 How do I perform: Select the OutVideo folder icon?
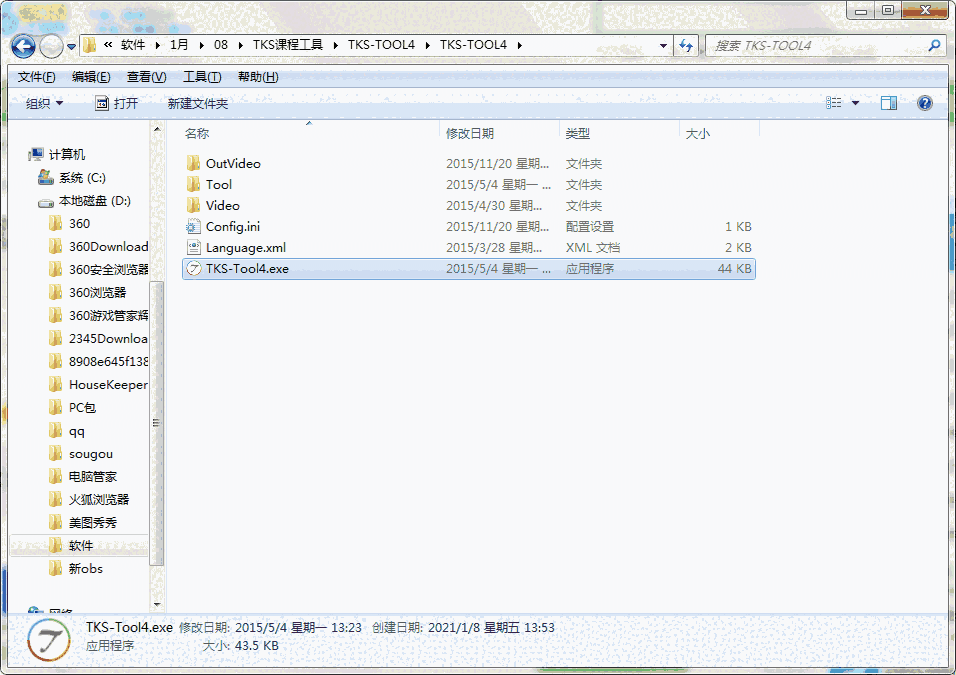coord(193,163)
